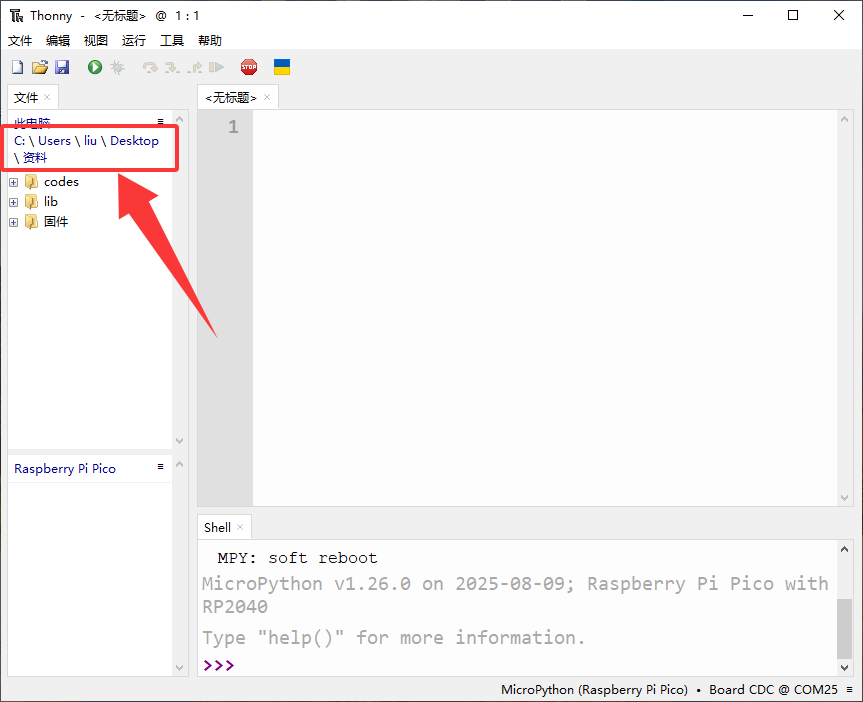This screenshot has width=863, height=702.
Task: Click the Step over debug icon
Action: (x=150, y=67)
